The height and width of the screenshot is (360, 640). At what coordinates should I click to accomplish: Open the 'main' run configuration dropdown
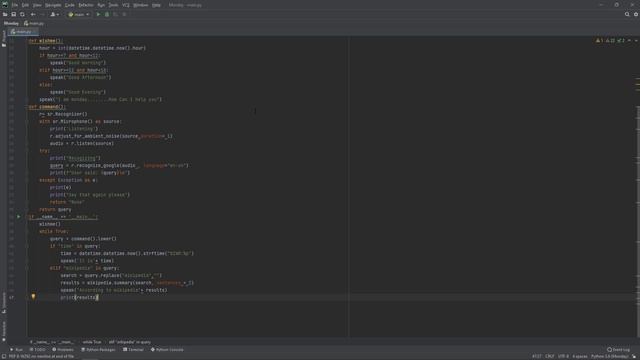79,14
